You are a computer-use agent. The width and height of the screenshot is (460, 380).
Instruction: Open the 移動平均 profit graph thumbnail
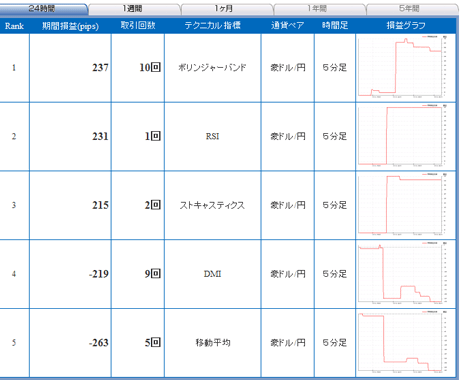(403, 341)
